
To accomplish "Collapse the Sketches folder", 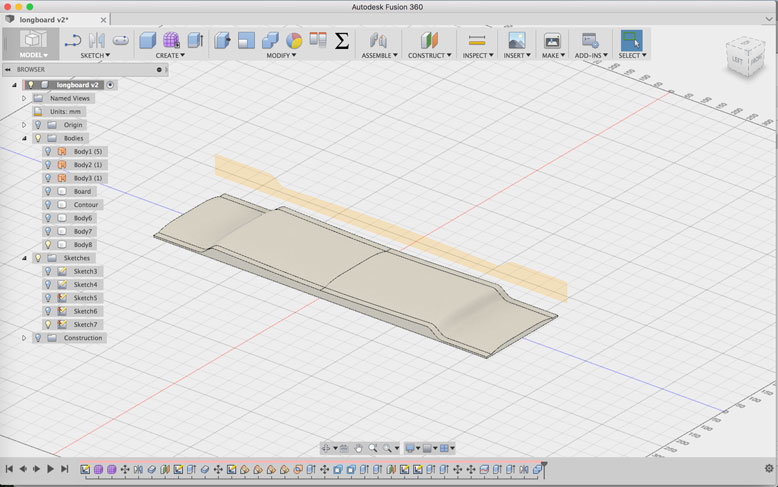I will click(24, 258).
